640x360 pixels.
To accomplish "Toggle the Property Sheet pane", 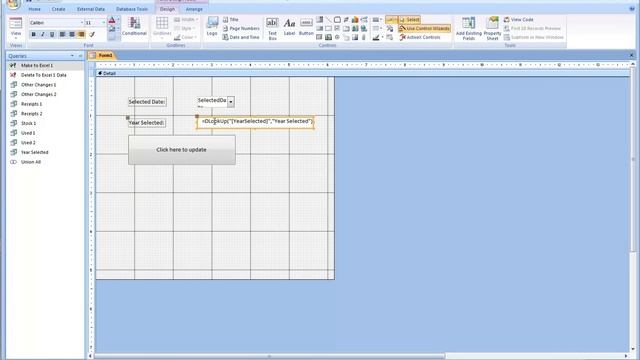I will point(492,28).
